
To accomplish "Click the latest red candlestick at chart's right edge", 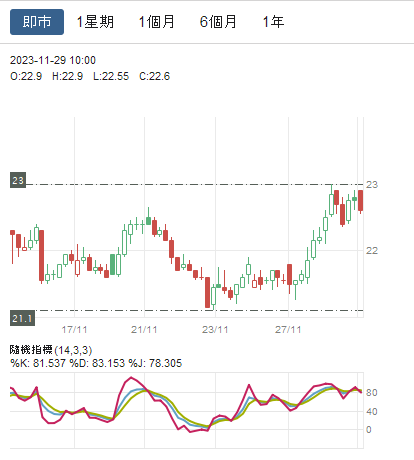I will (x=360, y=201).
